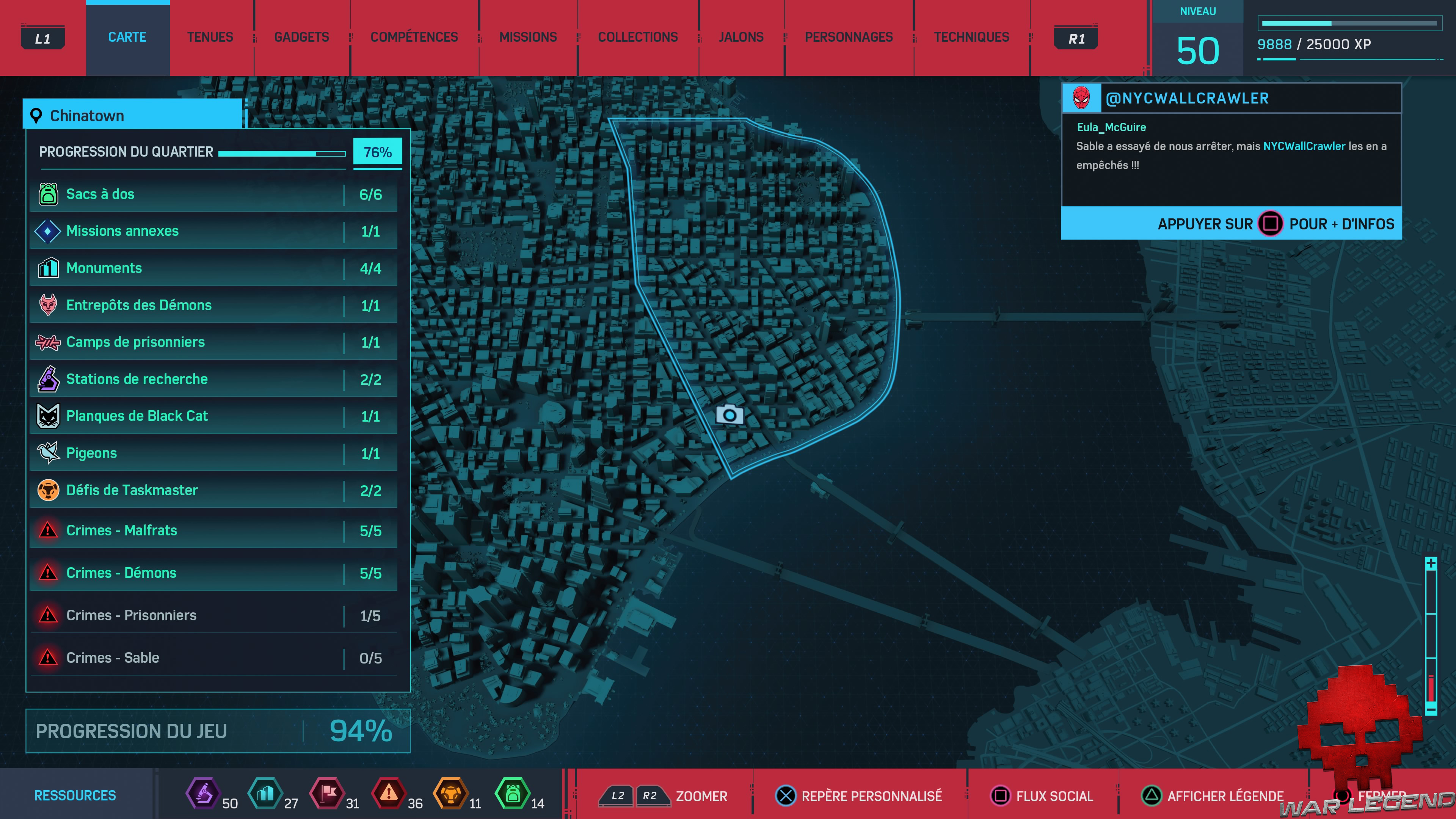Click the Entrepôts des Démons mask icon
The image size is (1456, 819).
coord(48,305)
